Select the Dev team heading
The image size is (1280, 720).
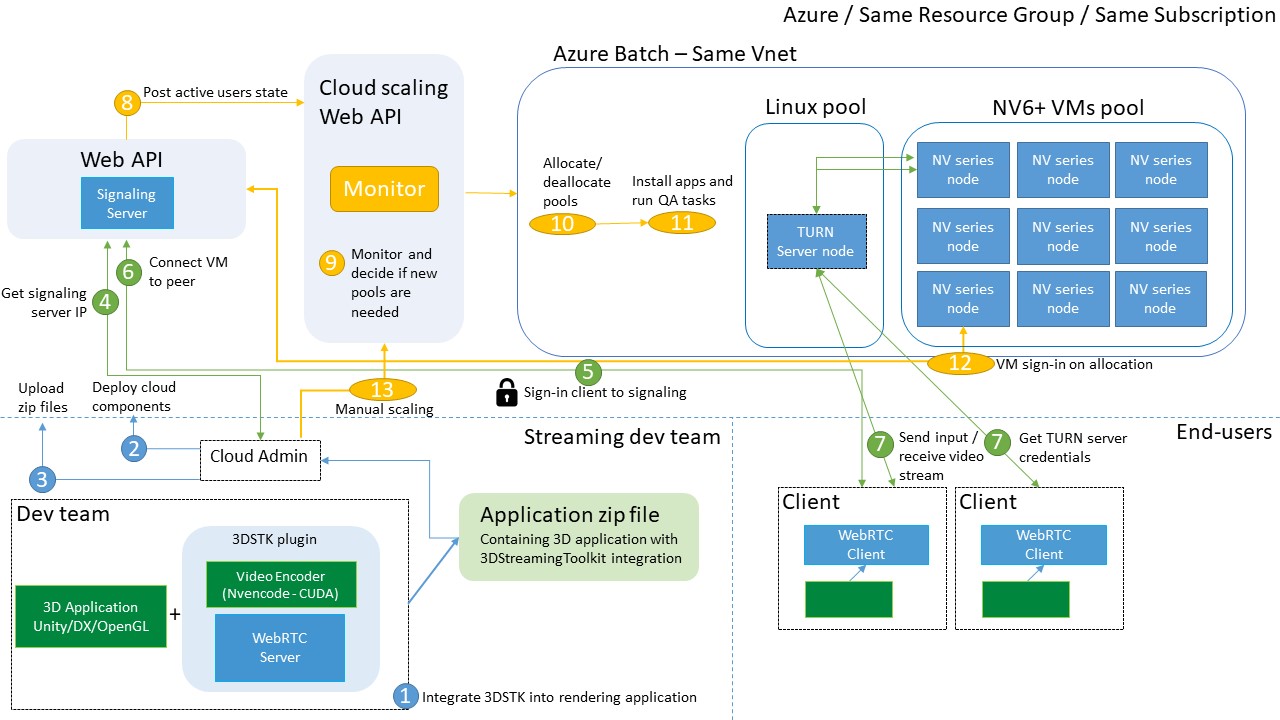(64, 514)
